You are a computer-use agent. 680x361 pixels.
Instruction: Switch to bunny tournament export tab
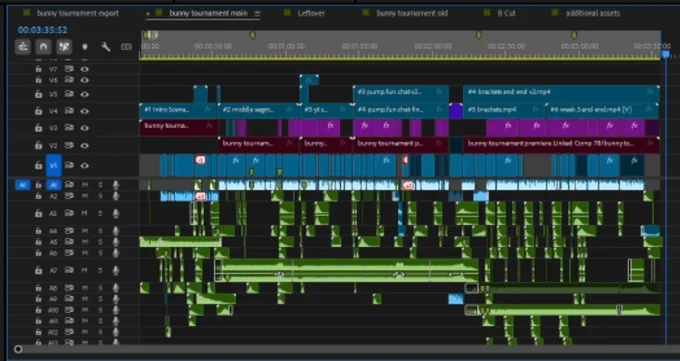point(78,13)
